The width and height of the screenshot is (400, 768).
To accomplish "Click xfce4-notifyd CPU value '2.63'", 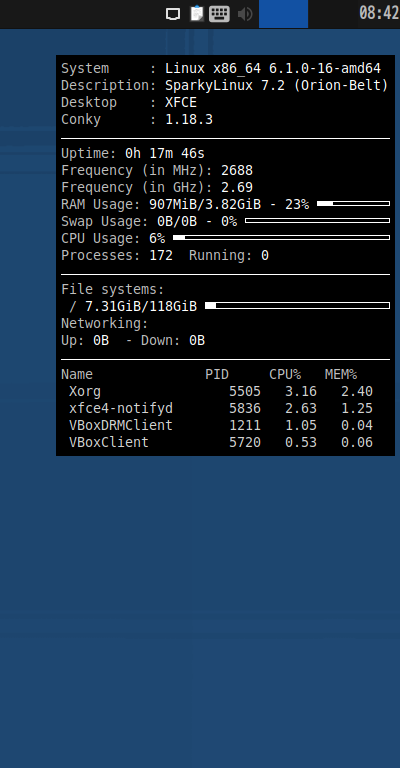I will click(301, 408).
